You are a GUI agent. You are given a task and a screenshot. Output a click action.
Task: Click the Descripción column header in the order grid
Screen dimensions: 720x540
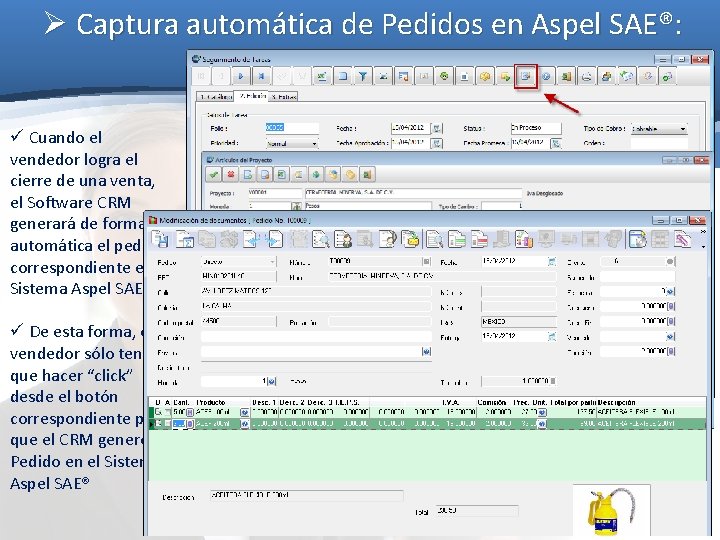[617, 402]
